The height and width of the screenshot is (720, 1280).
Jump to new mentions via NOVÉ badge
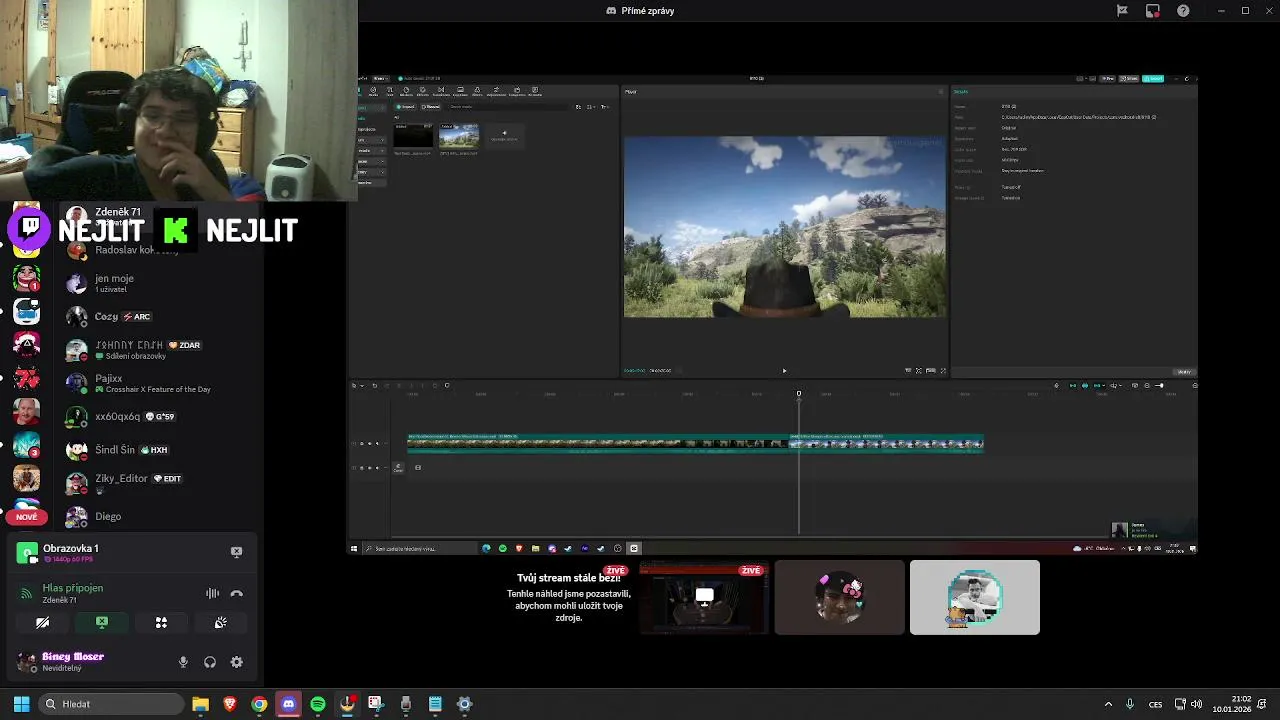pyautogui.click(x=27, y=517)
